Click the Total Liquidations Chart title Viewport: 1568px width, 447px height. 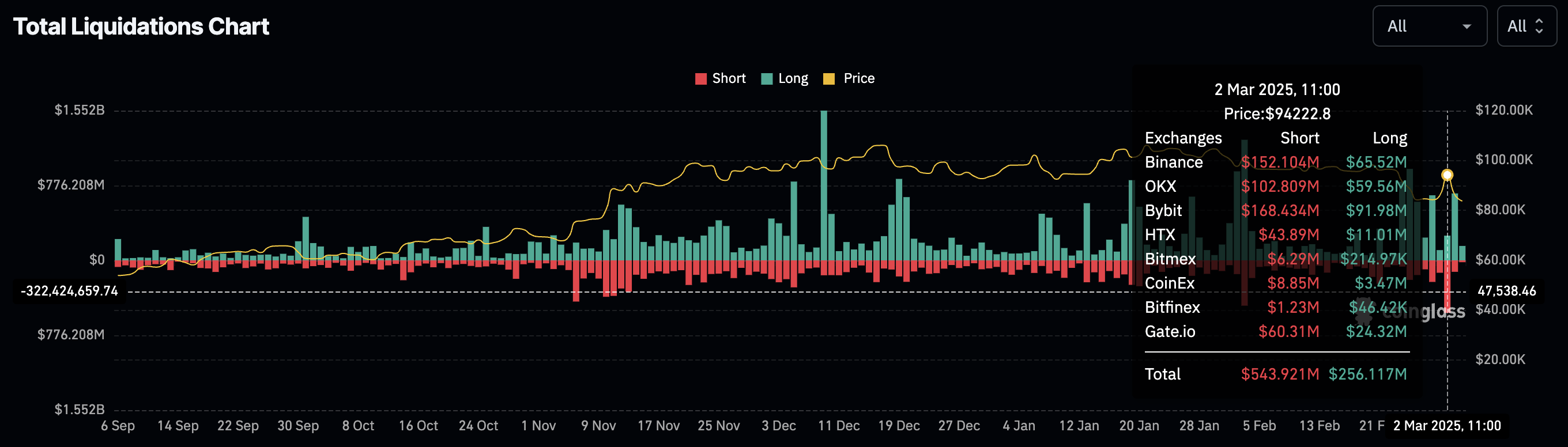pos(141,26)
